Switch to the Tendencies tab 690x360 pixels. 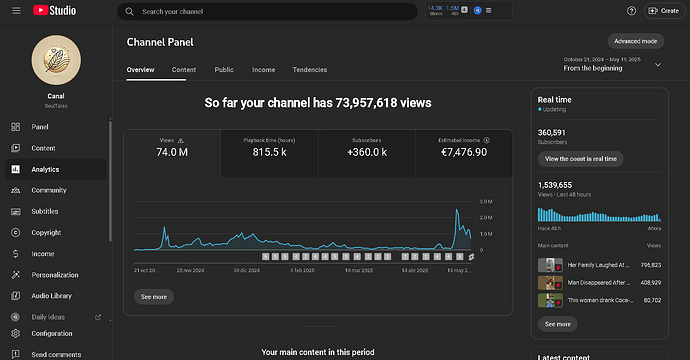pos(310,70)
